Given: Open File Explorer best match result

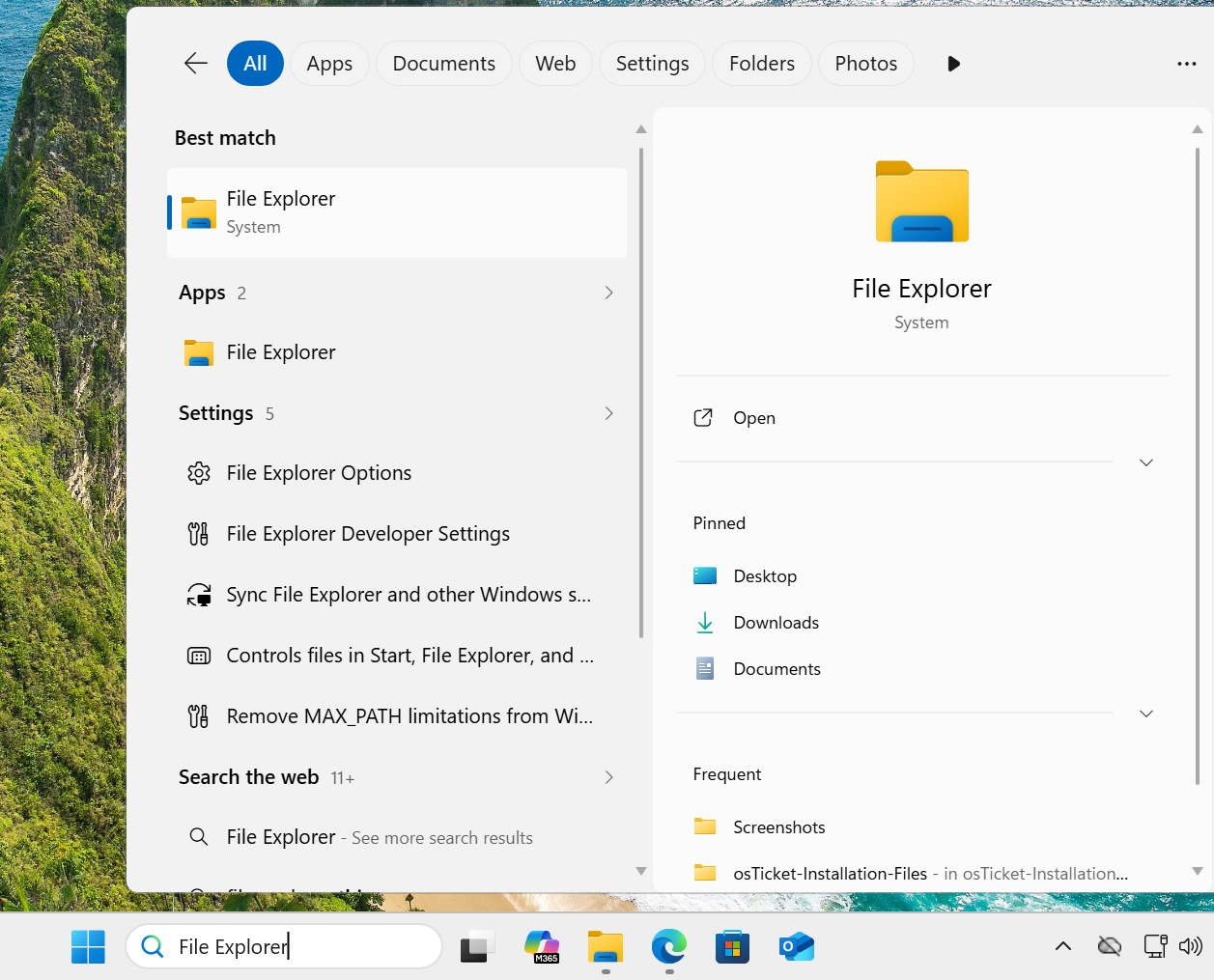Looking at the screenshot, I should (397, 212).
